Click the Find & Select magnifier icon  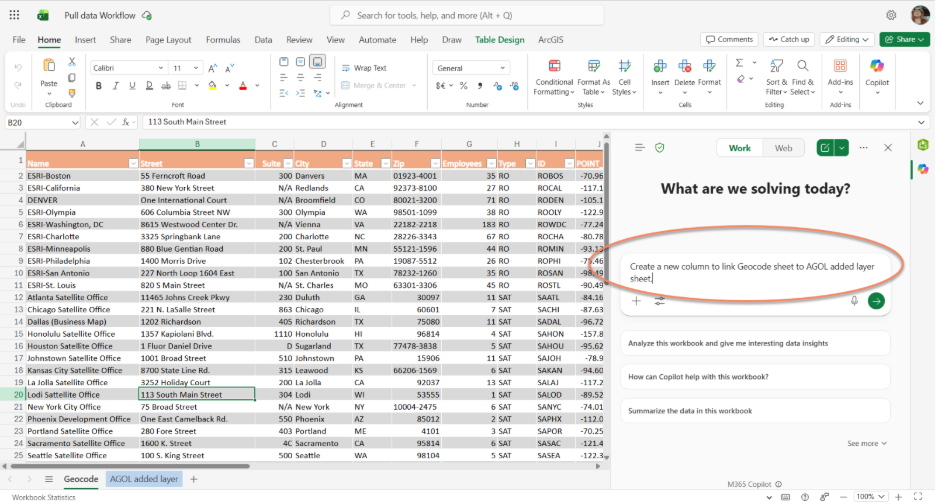[x=802, y=66]
